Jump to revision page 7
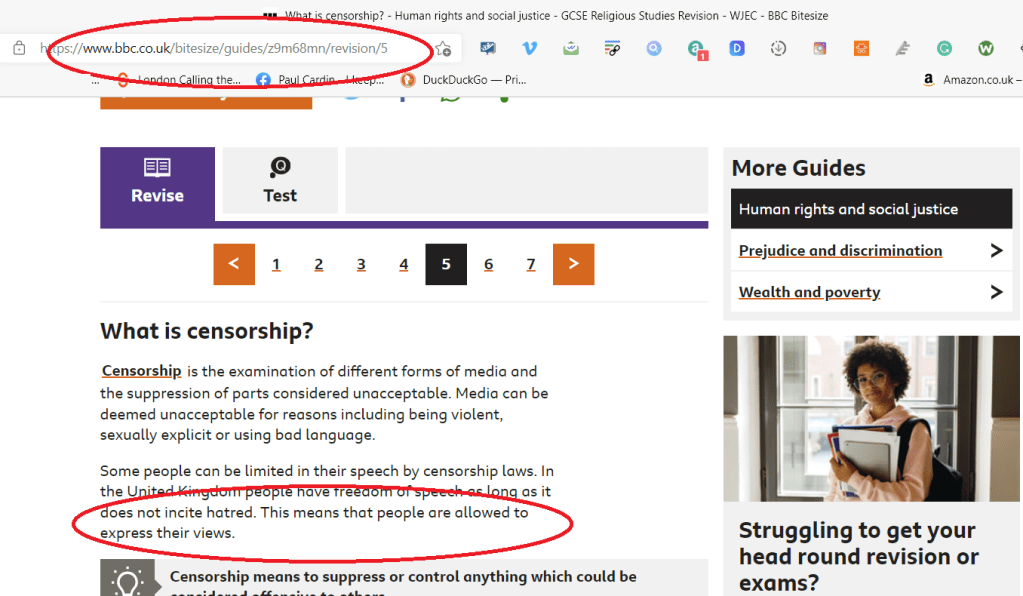Viewport: 1023px width, 596px height. pos(531,264)
